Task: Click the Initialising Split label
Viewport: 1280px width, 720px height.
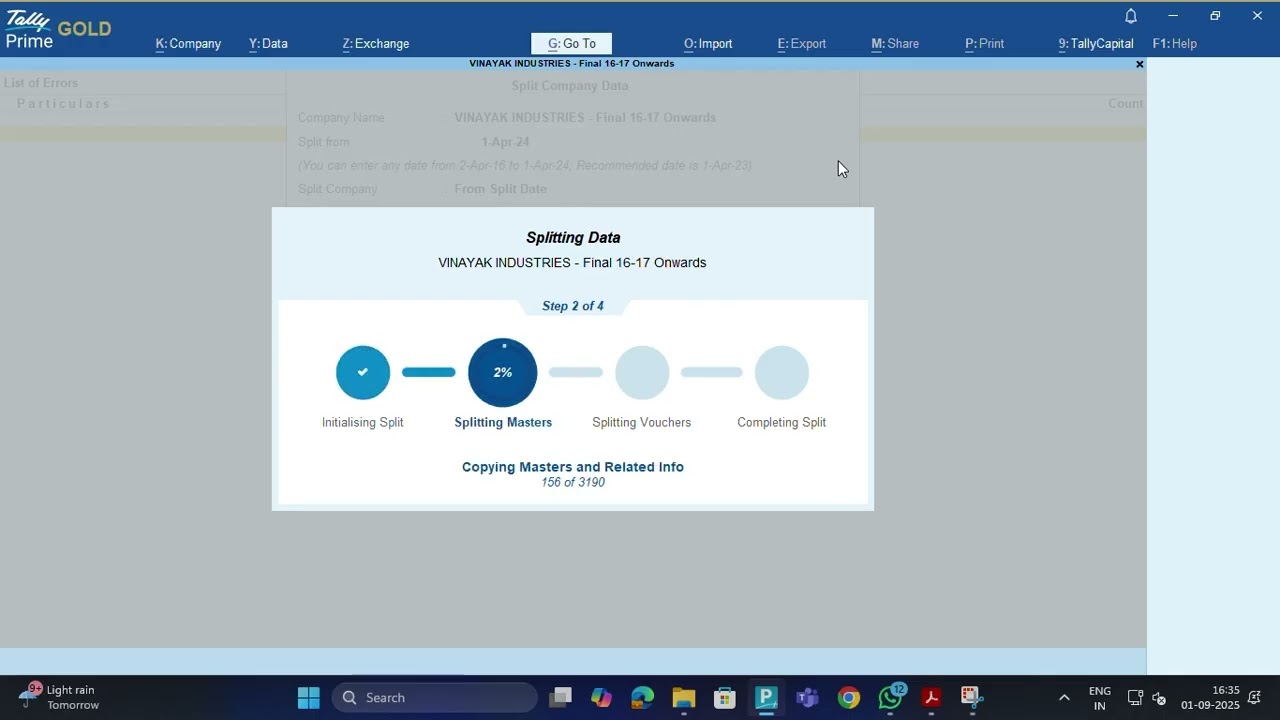Action: click(363, 423)
